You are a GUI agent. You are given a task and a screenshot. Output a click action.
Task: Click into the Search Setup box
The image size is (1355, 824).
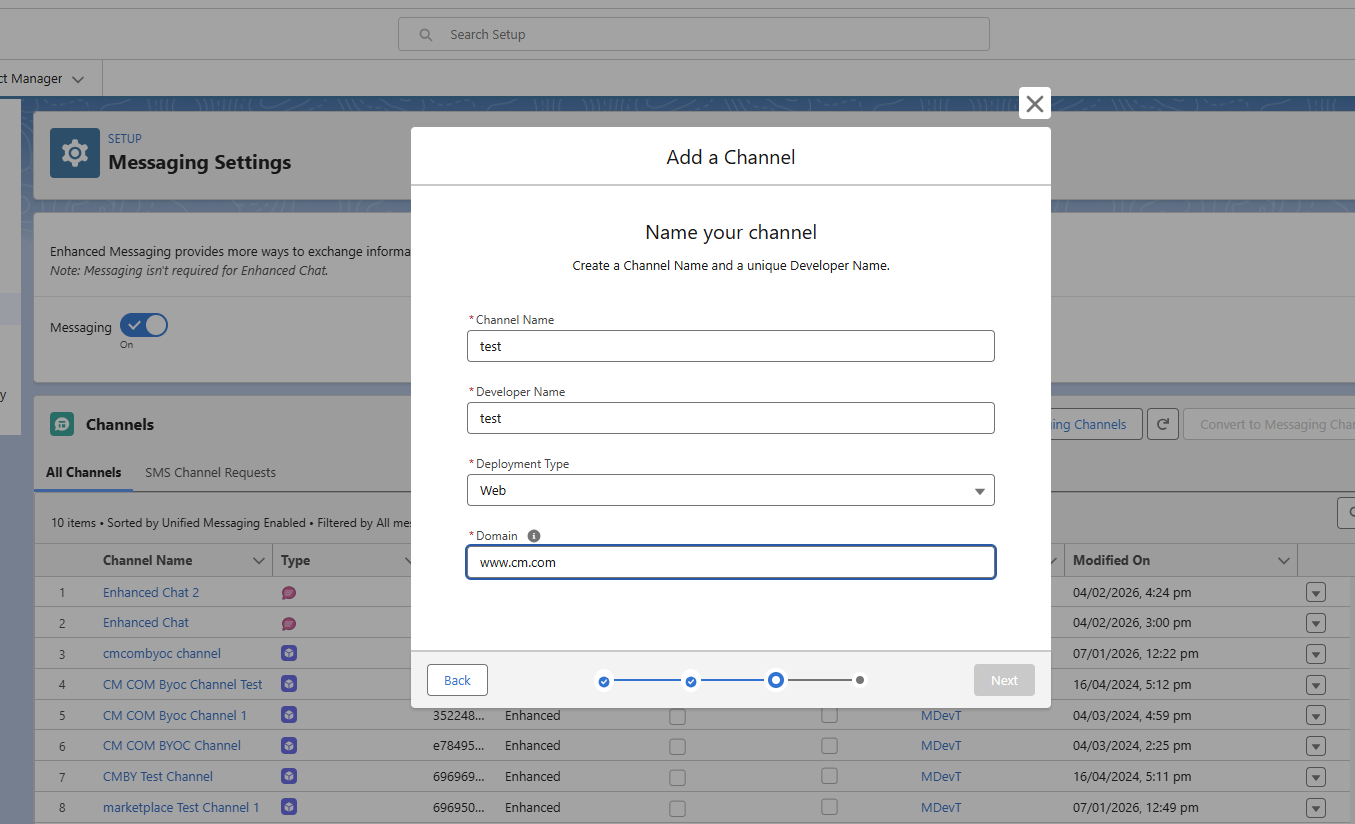tap(694, 34)
